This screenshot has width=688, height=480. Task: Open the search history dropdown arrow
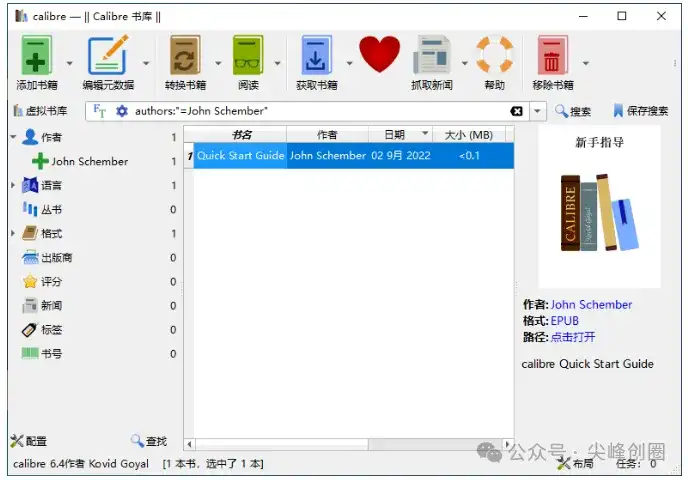[x=538, y=111]
